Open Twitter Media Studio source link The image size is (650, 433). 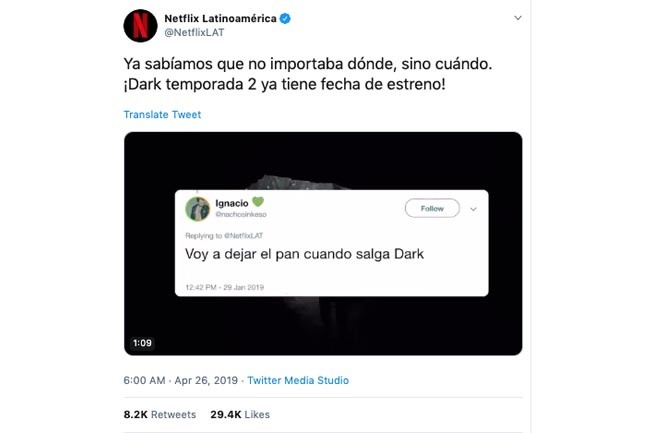tap(298, 380)
